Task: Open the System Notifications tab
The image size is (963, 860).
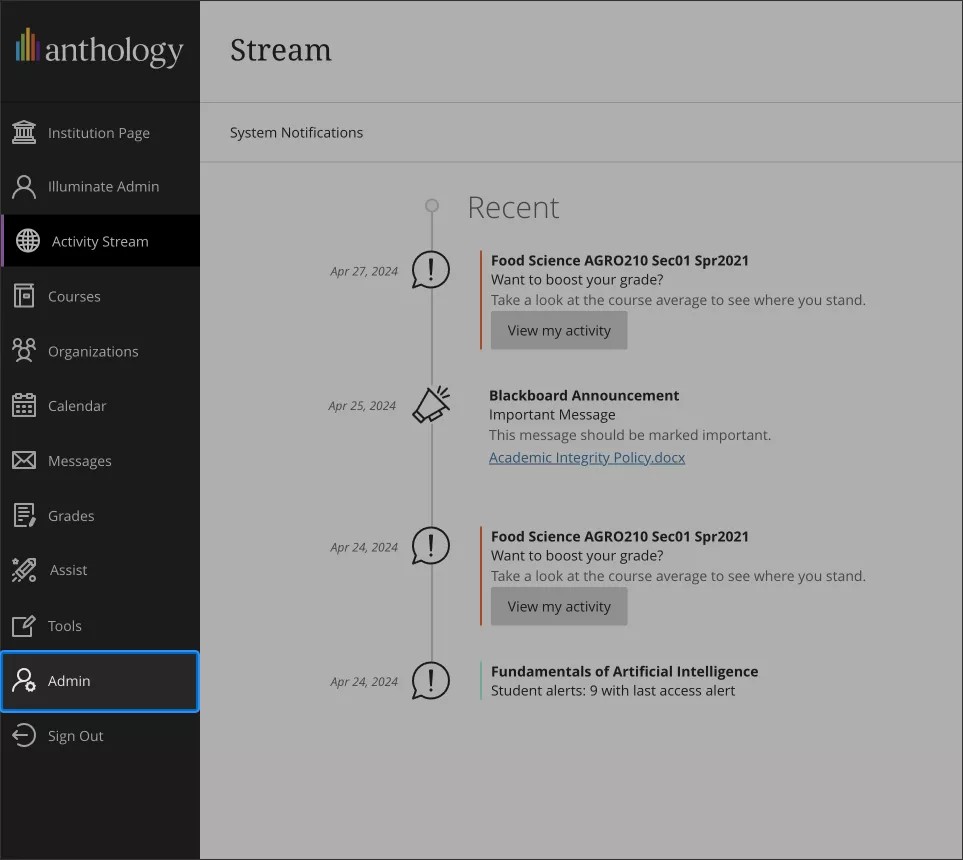Action: 296,131
